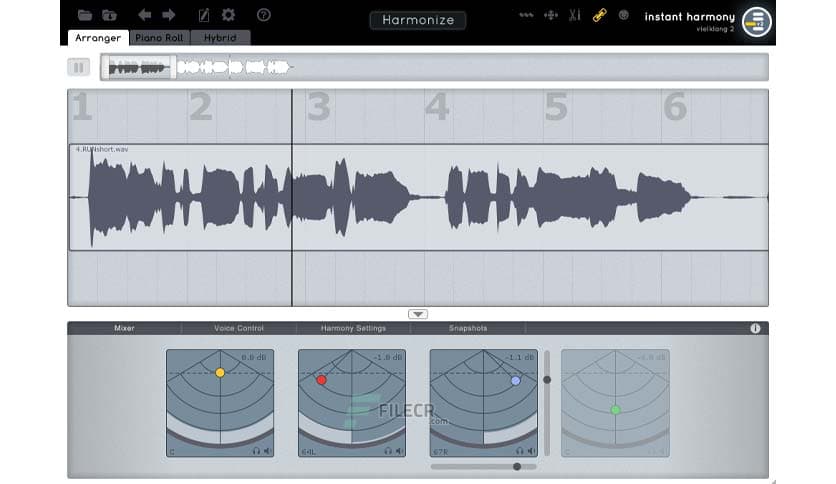Click the red voice pan dot

click(321, 380)
